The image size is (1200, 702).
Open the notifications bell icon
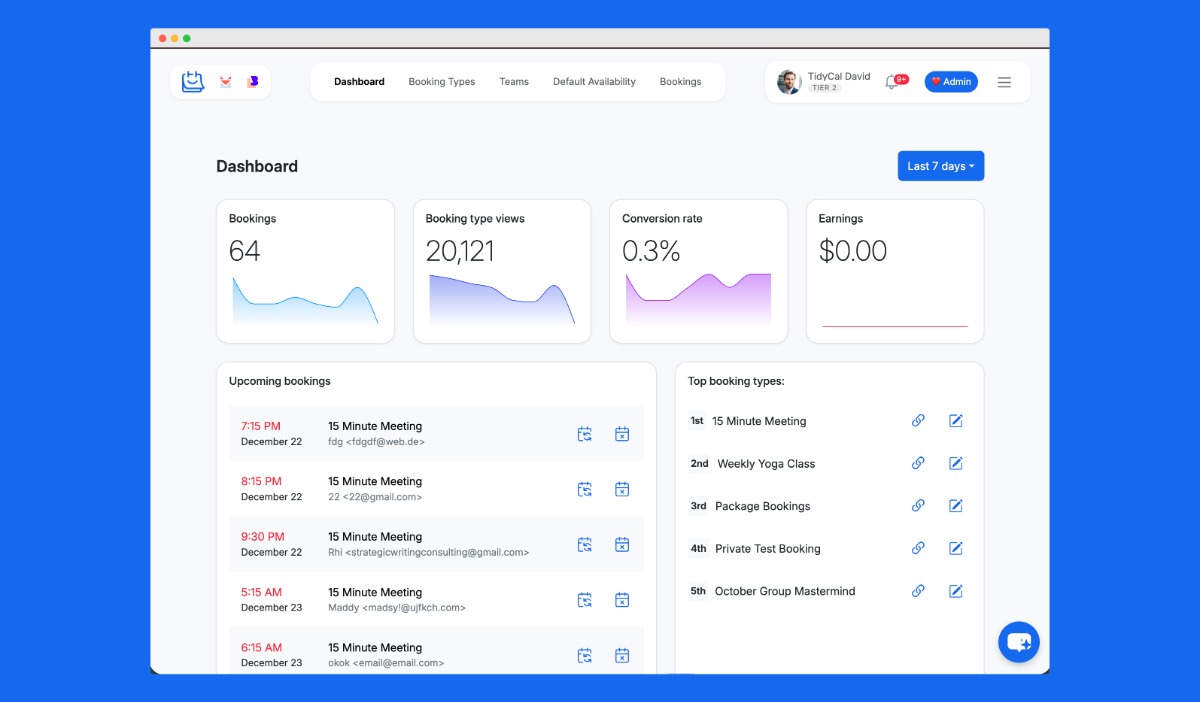pyautogui.click(x=891, y=82)
